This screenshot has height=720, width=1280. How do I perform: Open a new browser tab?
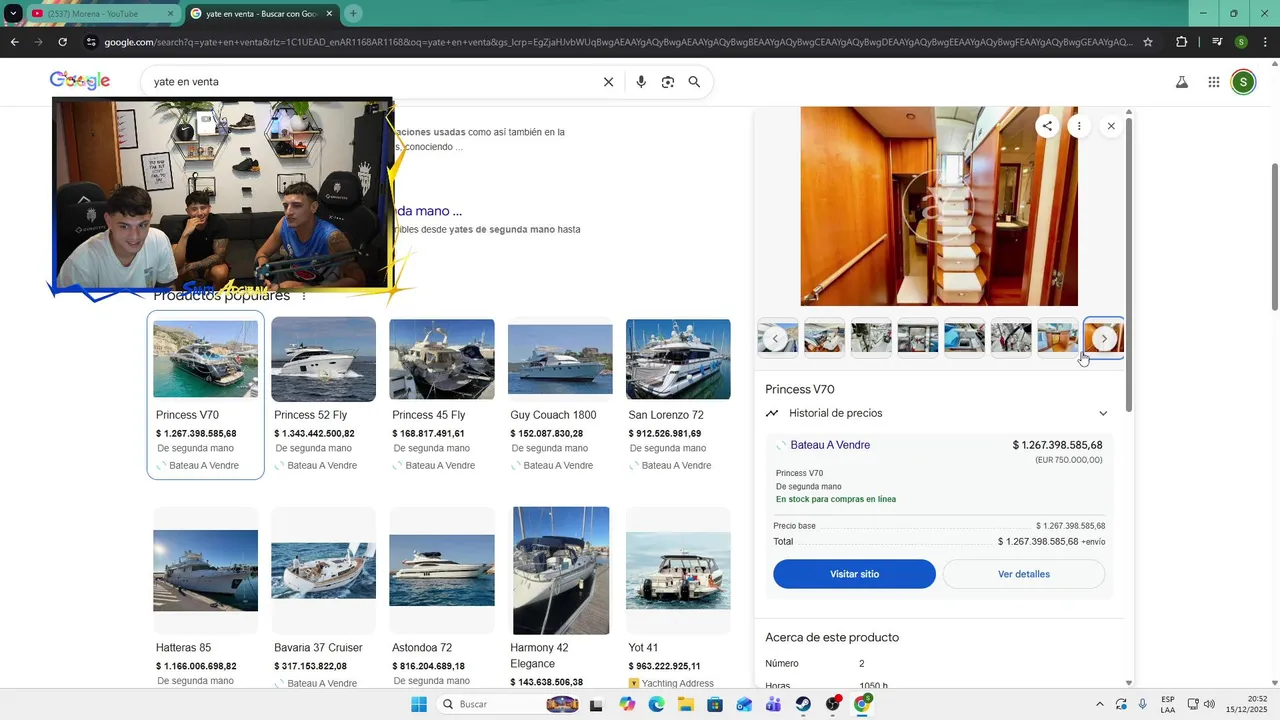[x=353, y=13]
